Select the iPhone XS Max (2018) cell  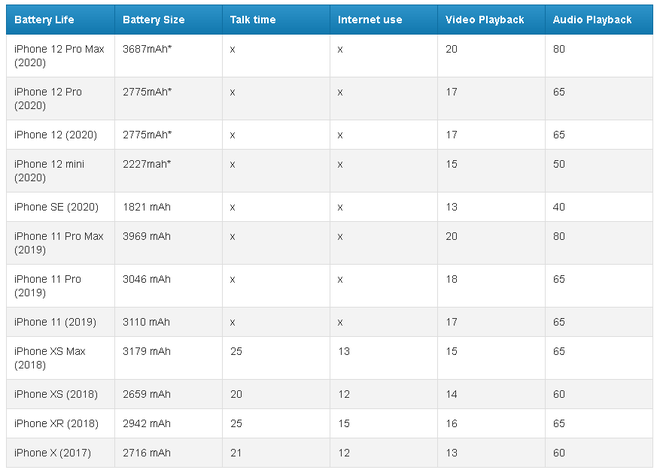click(49, 358)
